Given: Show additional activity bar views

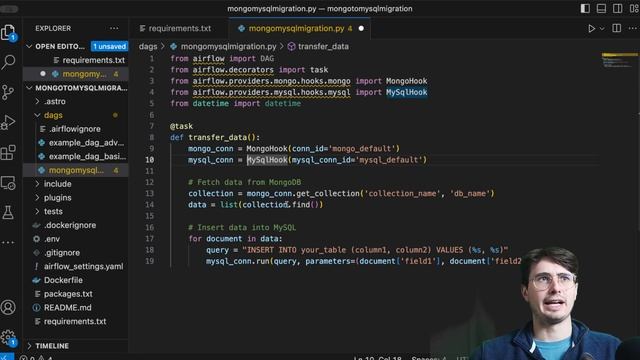Looking at the screenshot, I should [x=8, y=242].
